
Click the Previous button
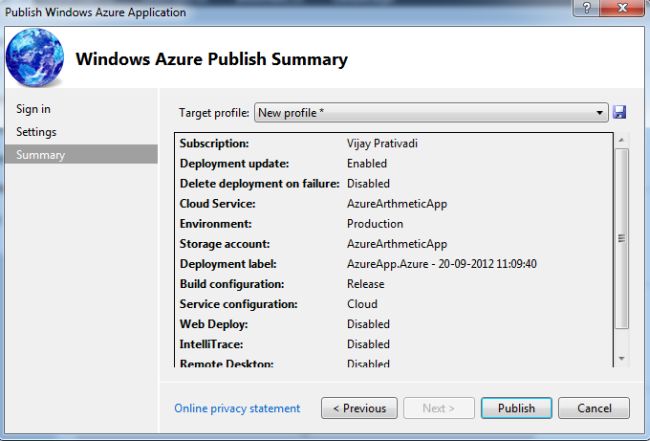point(359,408)
